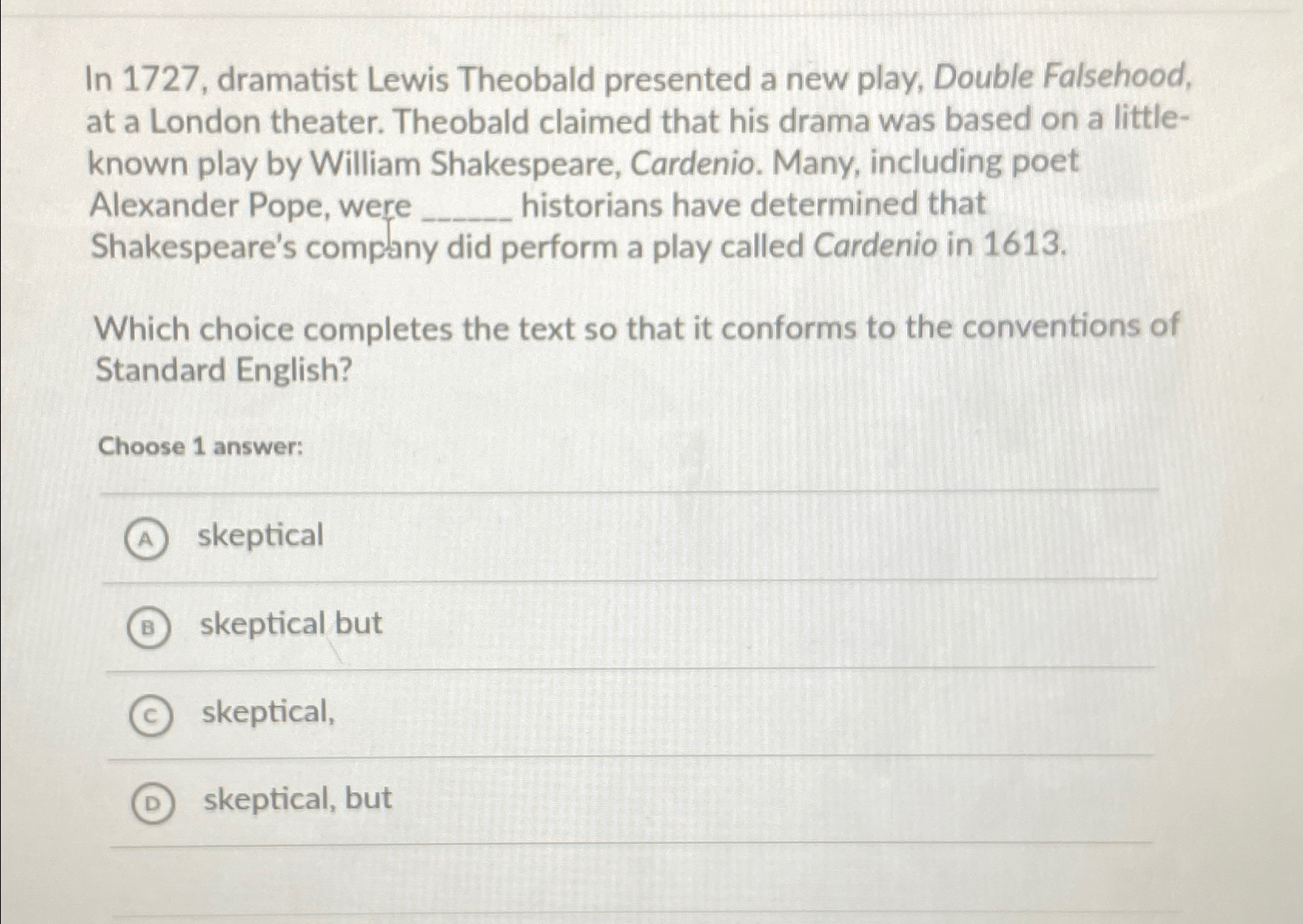Select answer choice B radio button

point(151,627)
